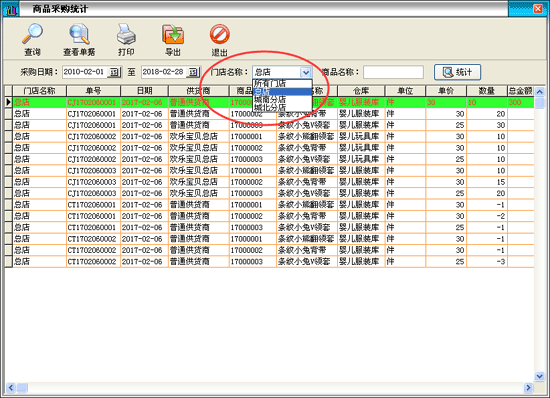Click the 导出 export icon
This screenshot has width=550, height=398.
173,34
